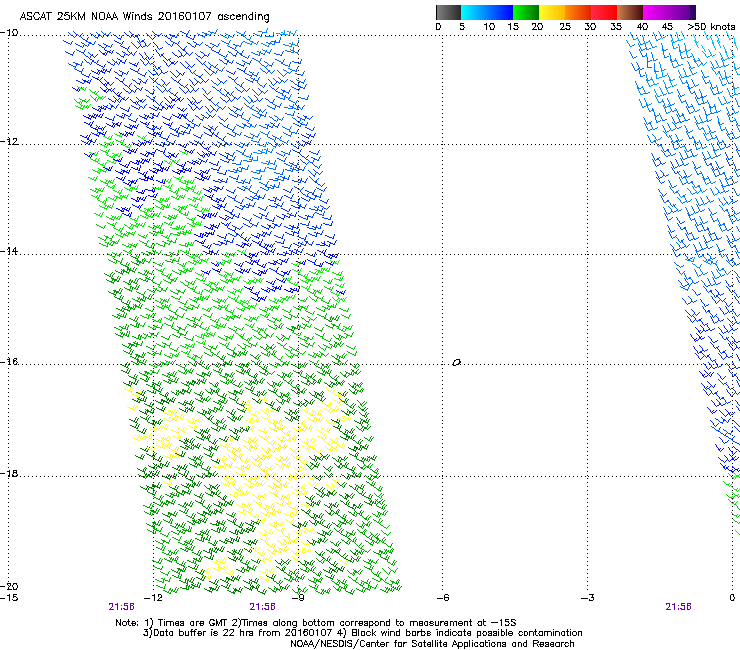Screen dimensions: 740x650
Task: Click the orange 25-30 knots legend swatch
Action: pyautogui.click(x=577, y=12)
